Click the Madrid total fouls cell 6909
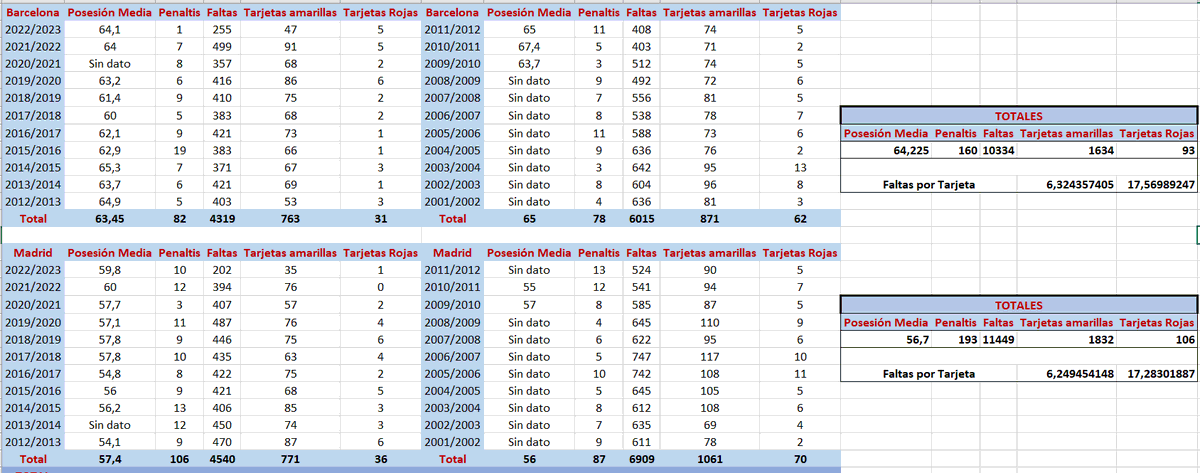Viewport: 1200px width, 473px height. (x=641, y=459)
